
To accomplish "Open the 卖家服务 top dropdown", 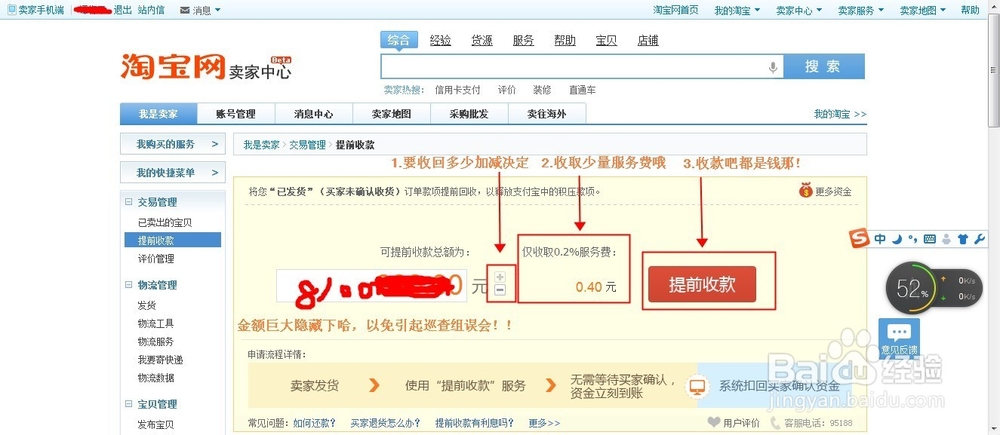I will pos(860,10).
